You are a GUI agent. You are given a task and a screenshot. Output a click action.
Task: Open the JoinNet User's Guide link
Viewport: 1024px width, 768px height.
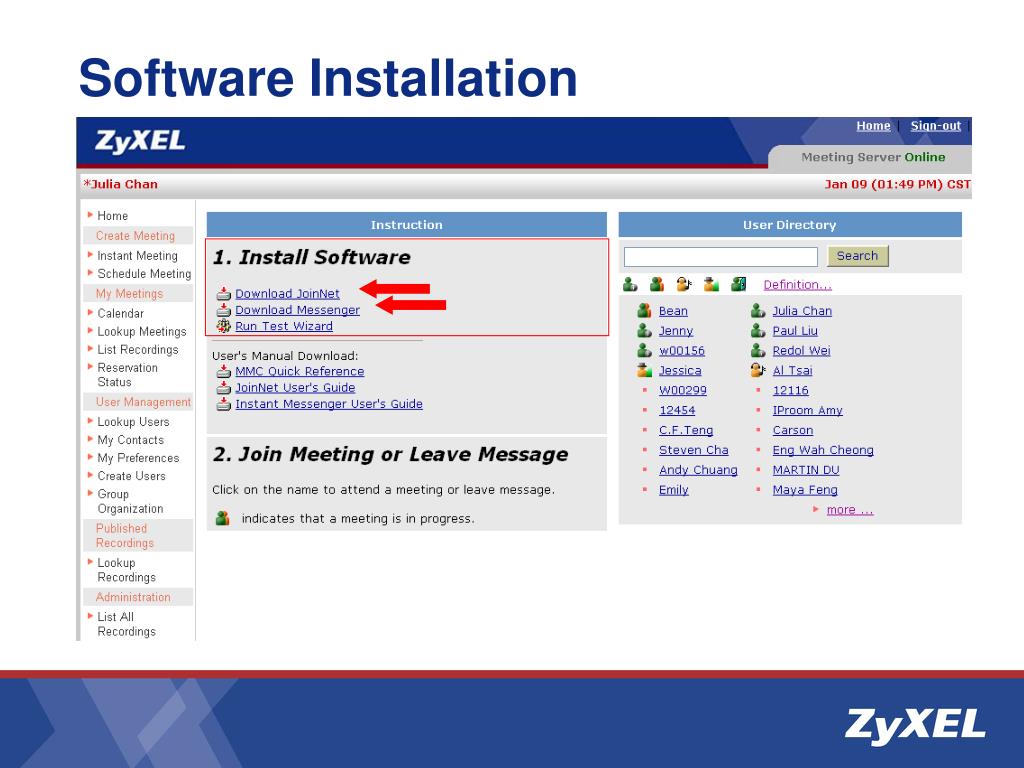(x=295, y=387)
